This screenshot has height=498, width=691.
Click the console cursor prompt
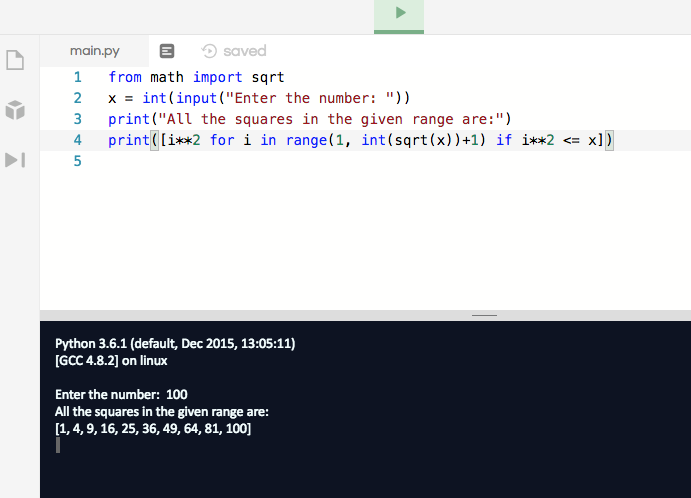[x=58, y=445]
